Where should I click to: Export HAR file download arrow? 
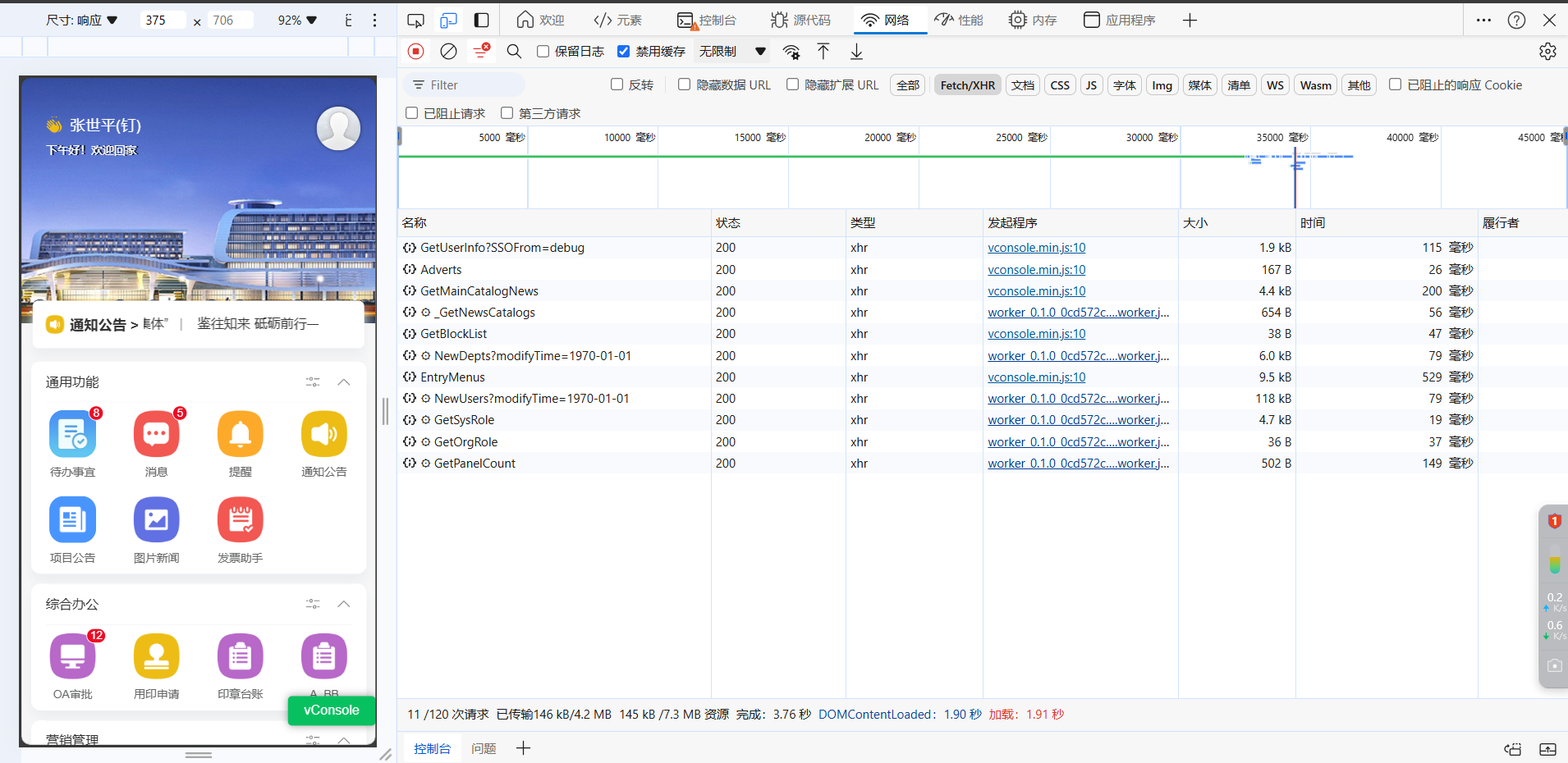click(856, 52)
